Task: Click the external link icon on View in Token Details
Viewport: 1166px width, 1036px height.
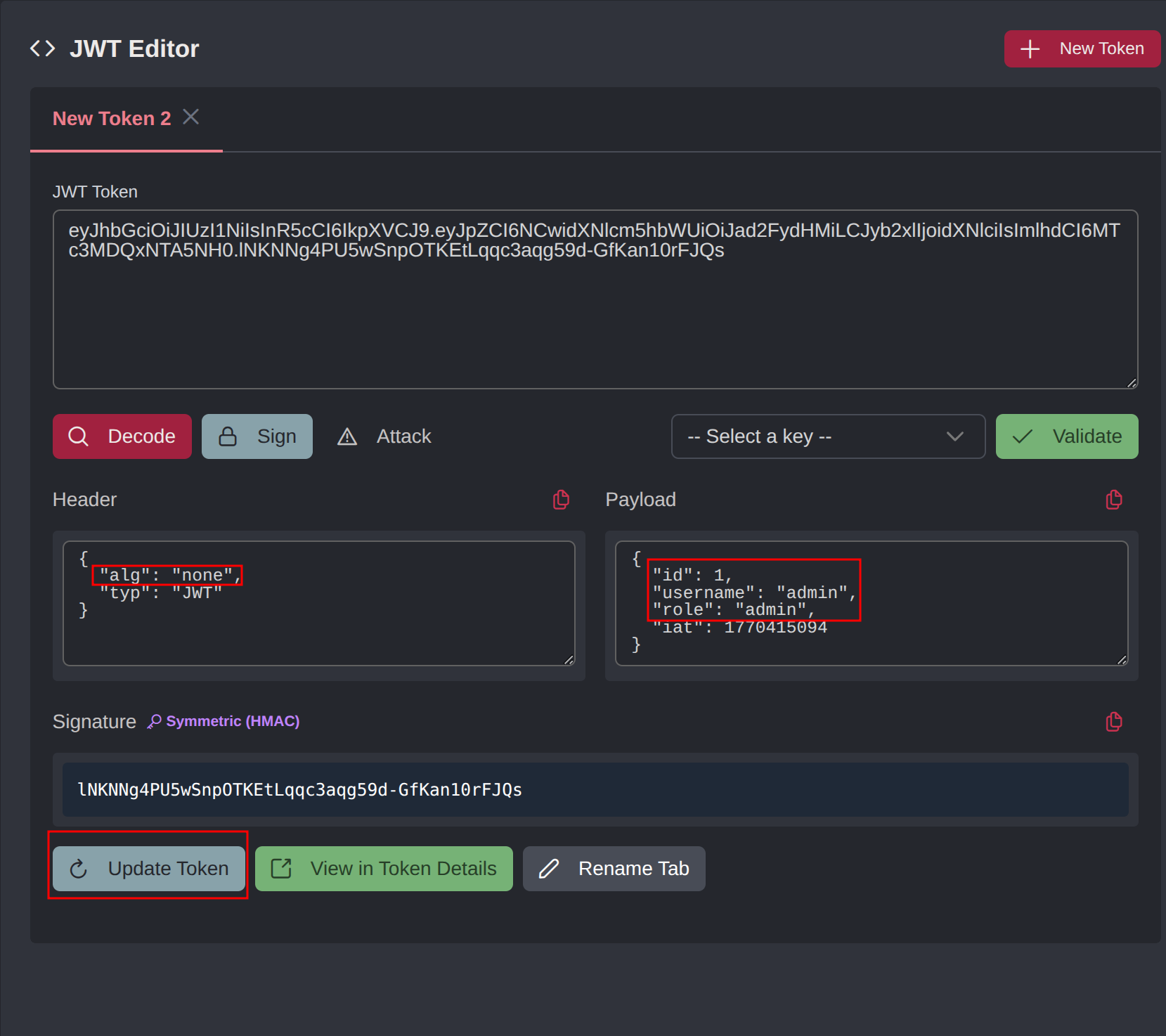Action: 281,869
